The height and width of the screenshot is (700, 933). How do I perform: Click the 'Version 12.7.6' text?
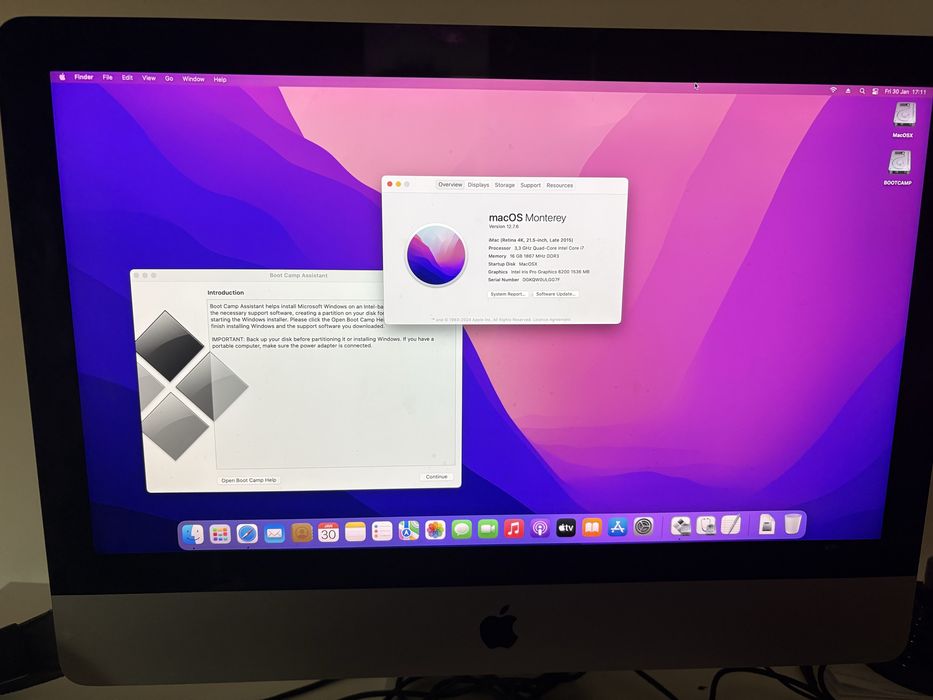[x=504, y=227]
